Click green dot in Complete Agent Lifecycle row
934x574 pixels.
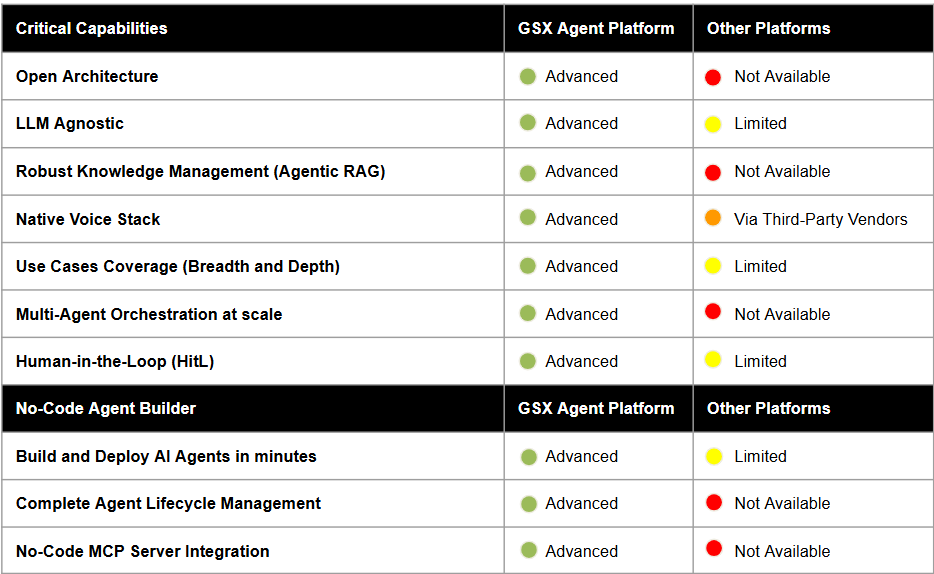[x=528, y=503]
